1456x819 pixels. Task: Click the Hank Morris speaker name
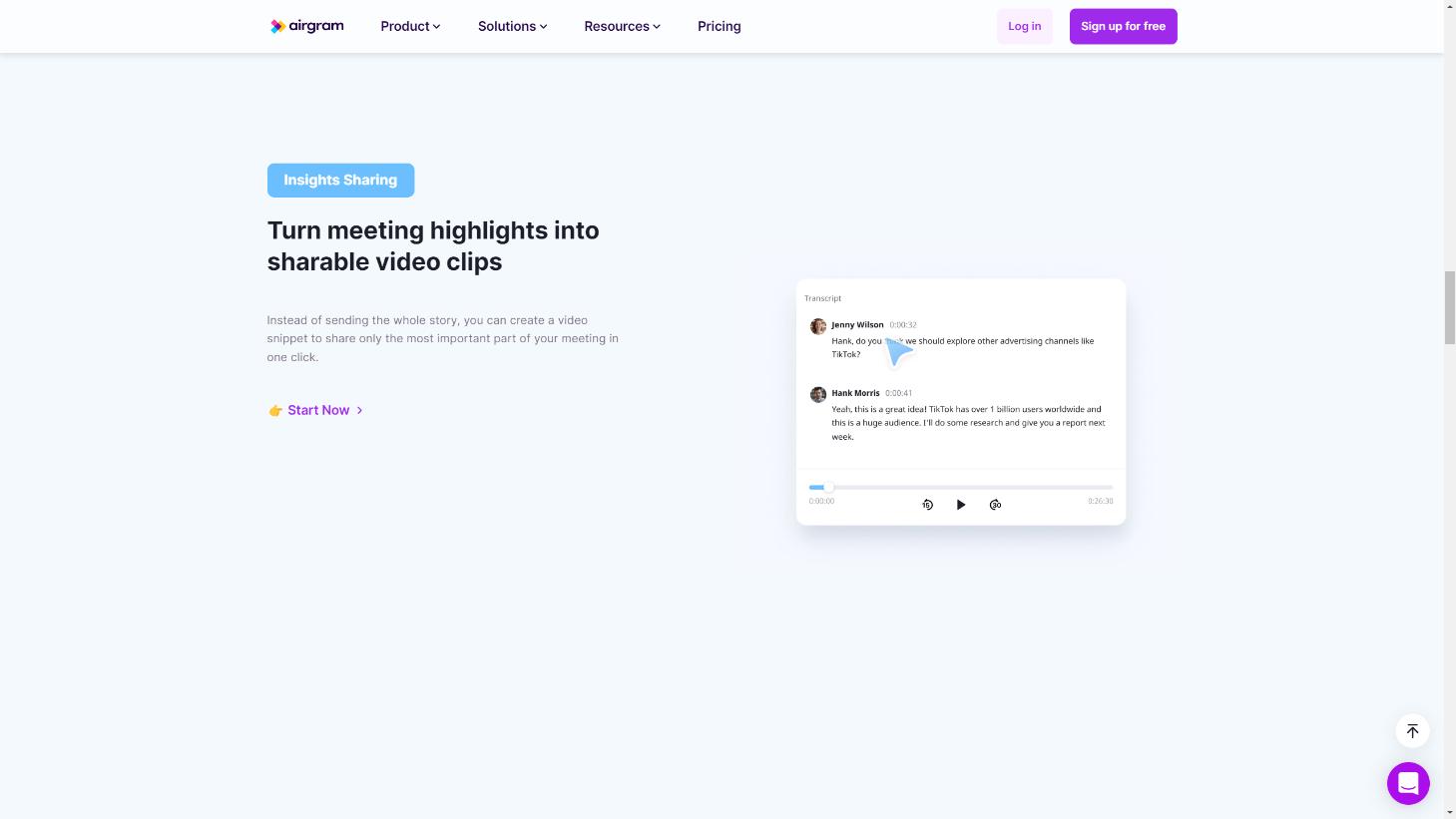855,393
